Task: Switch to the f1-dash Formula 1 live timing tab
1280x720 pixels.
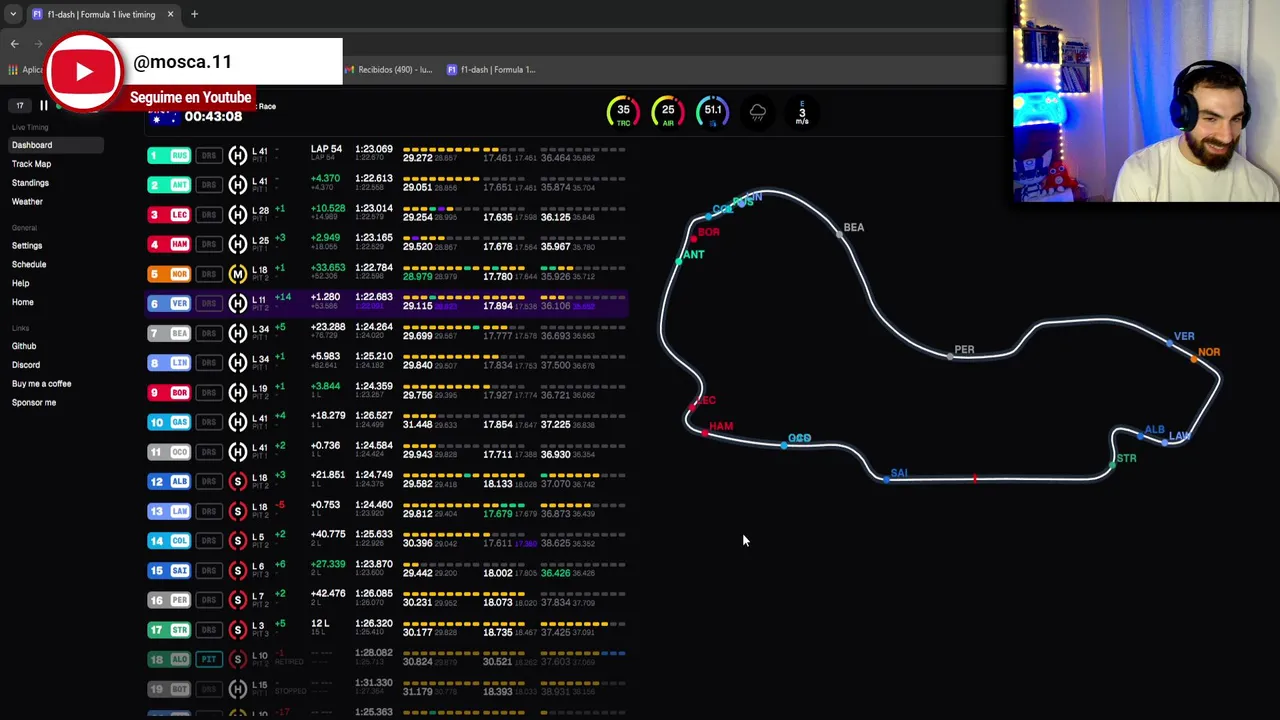Action: [x=101, y=14]
